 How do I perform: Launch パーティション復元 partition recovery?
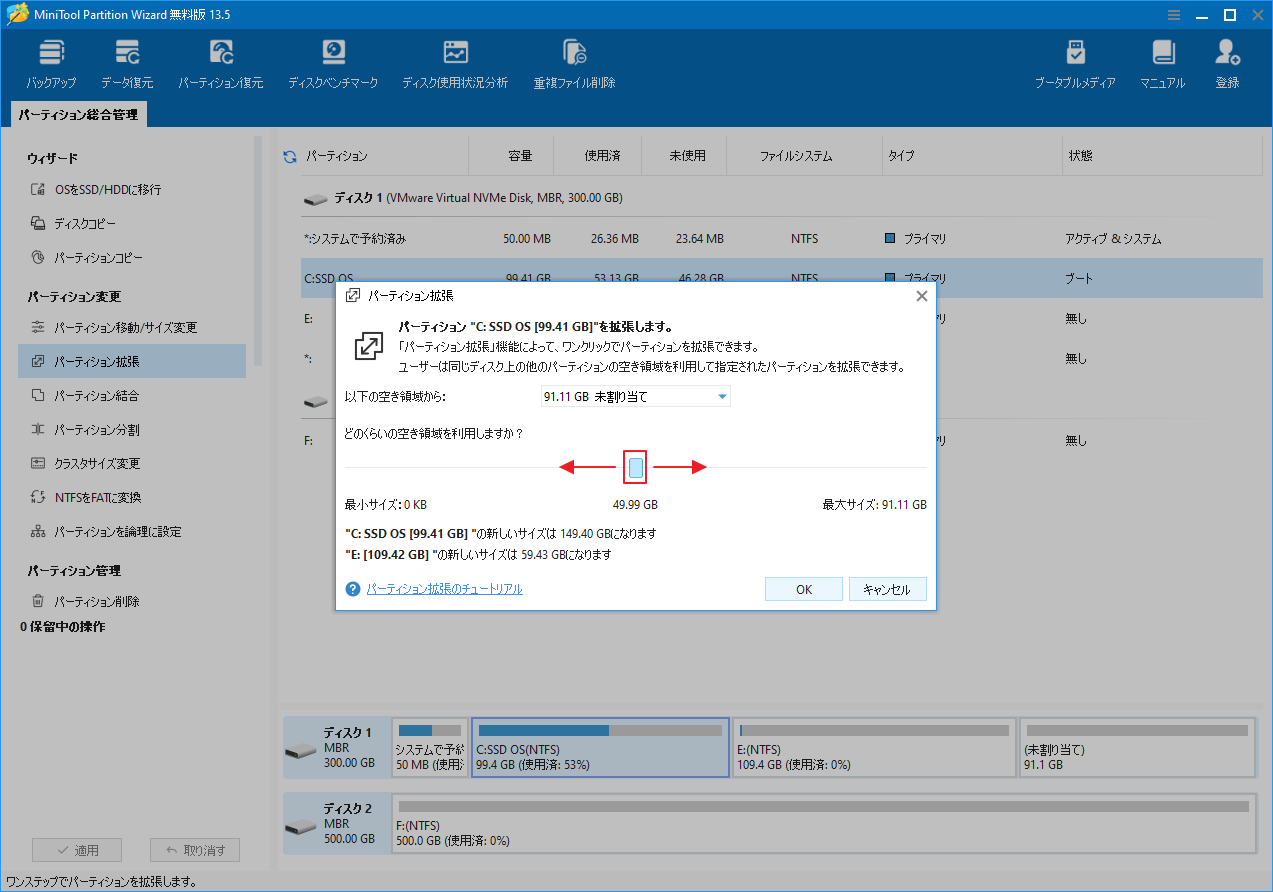[x=220, y=60]
